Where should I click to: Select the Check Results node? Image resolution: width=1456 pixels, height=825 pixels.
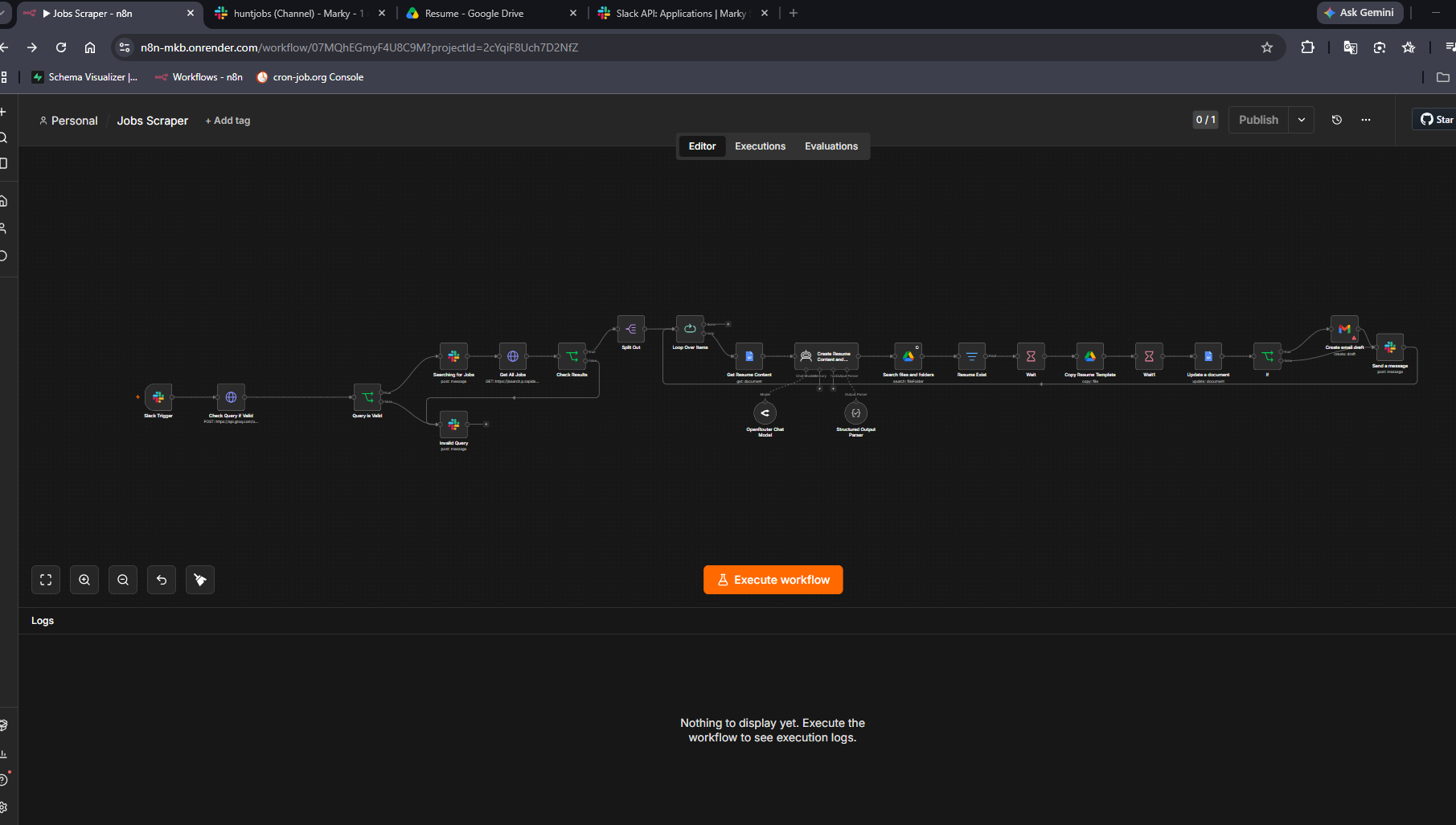[572, 356]
